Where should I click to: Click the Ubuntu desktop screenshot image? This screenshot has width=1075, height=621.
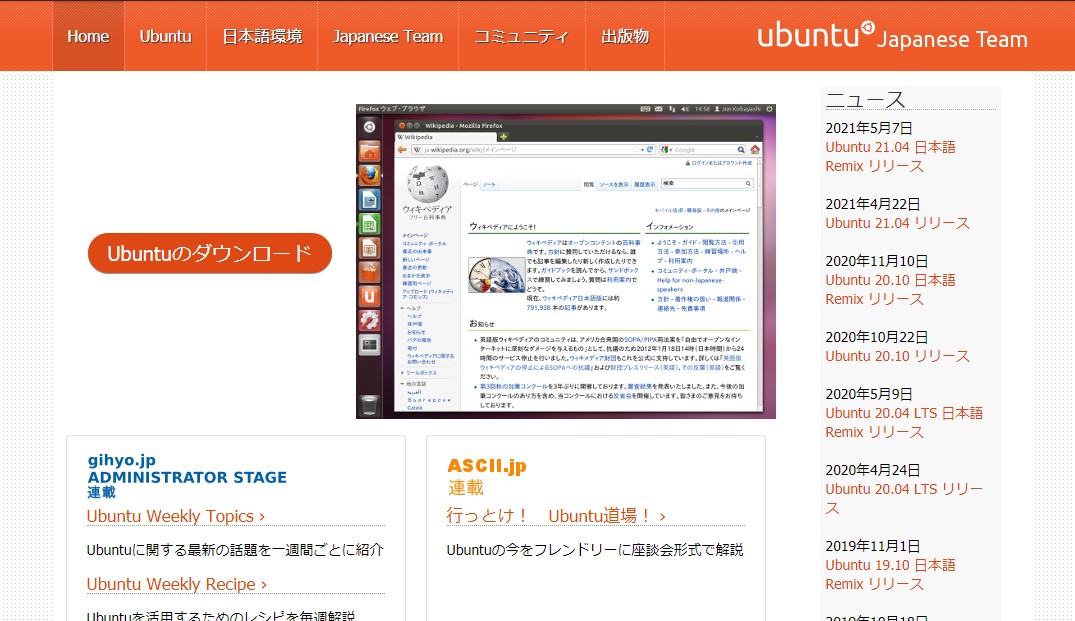(x=566, y=261)
